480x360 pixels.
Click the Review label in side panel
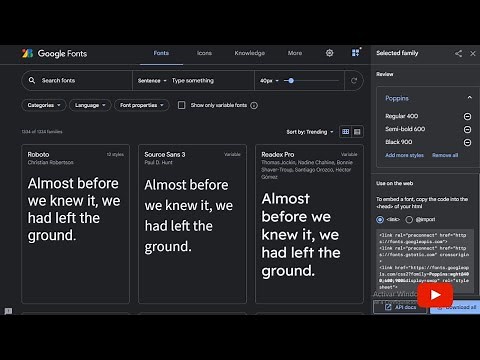click(385, 74)
